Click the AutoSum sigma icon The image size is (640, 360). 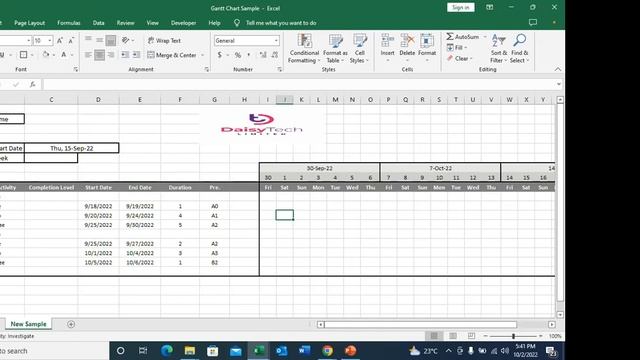click(x=450, y=37)
